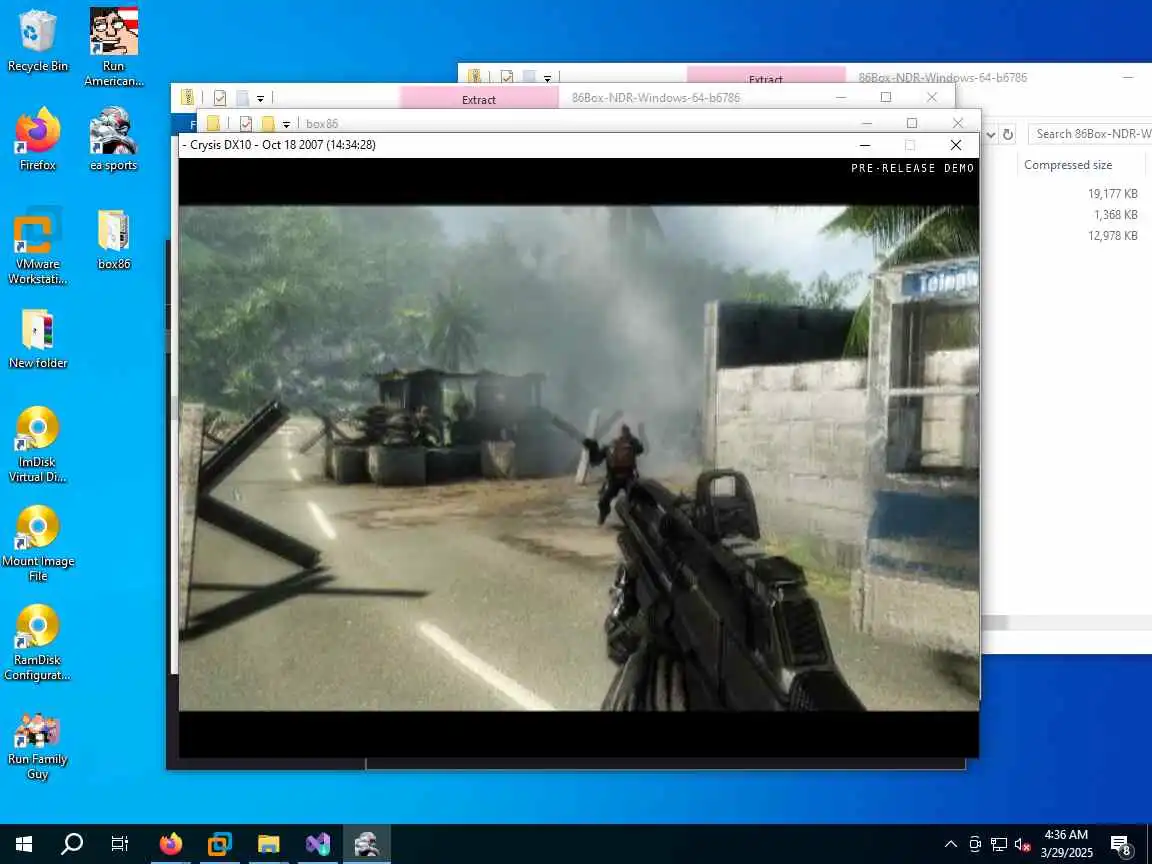
Task: Open Extract tab in middle 86Box window
Action: tap(479, 98)
